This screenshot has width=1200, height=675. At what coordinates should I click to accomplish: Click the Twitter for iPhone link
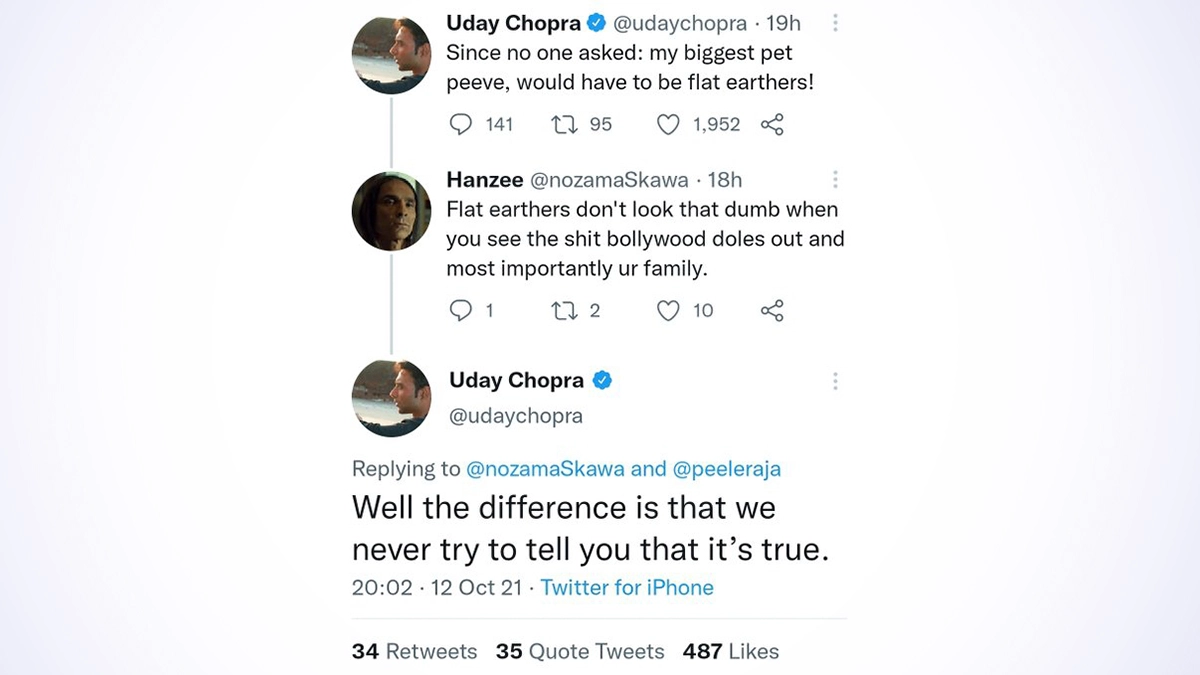tap(627, 587)
